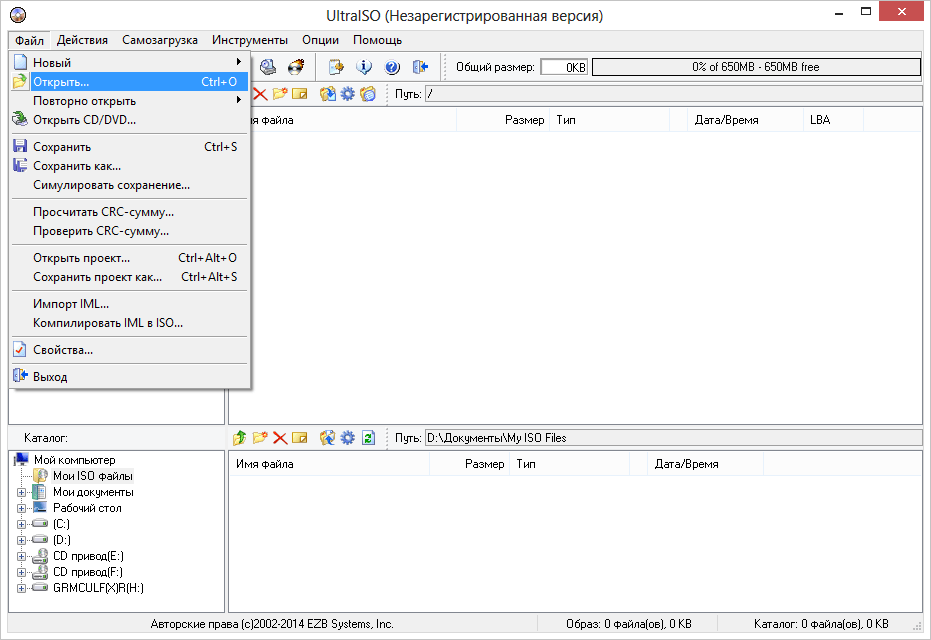Expand the CD привод(E:) tree node
This screenshot has width=931, height=640.
click(x=21, y=556)
